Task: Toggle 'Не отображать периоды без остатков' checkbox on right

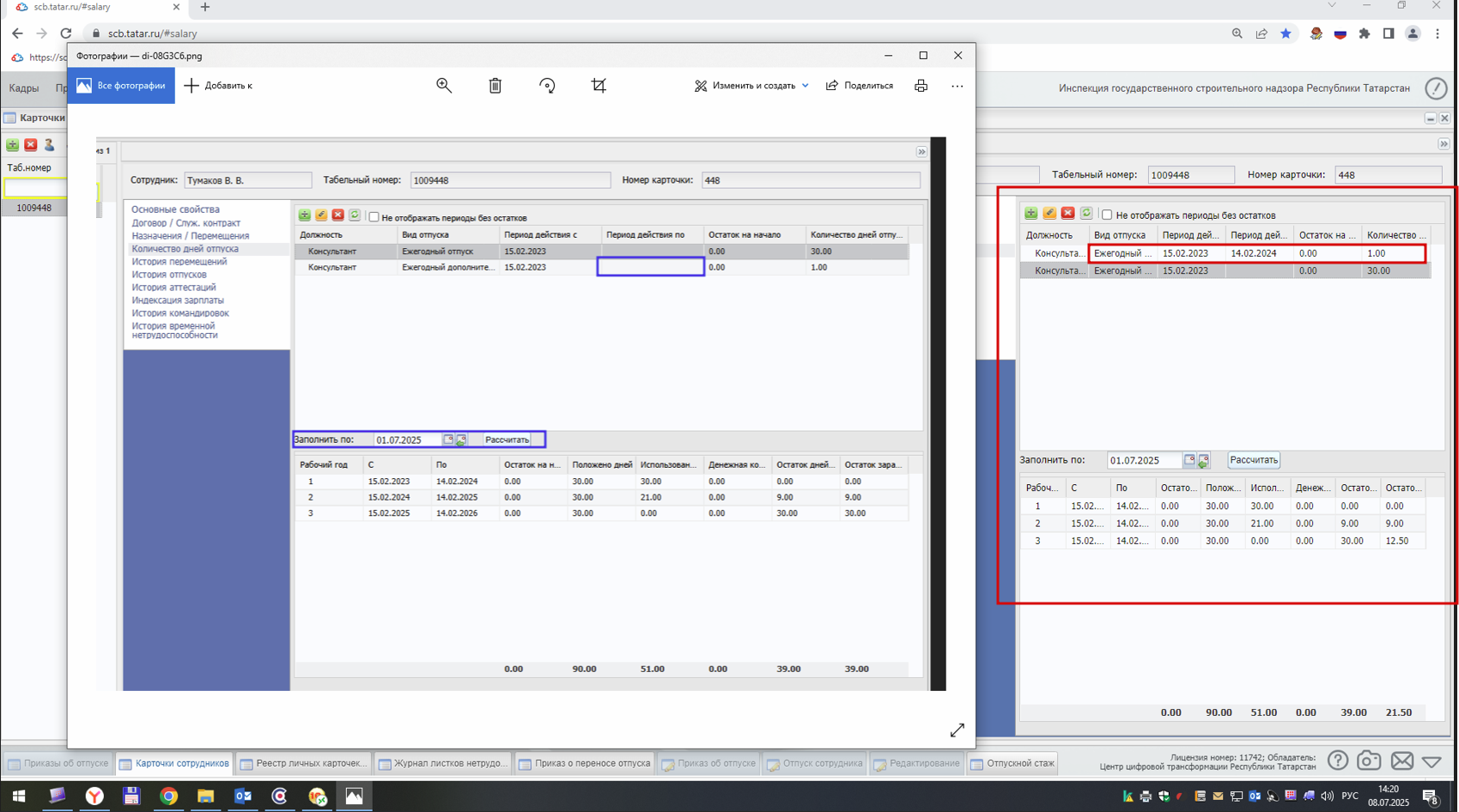Action: click(x=1108, y=215)
